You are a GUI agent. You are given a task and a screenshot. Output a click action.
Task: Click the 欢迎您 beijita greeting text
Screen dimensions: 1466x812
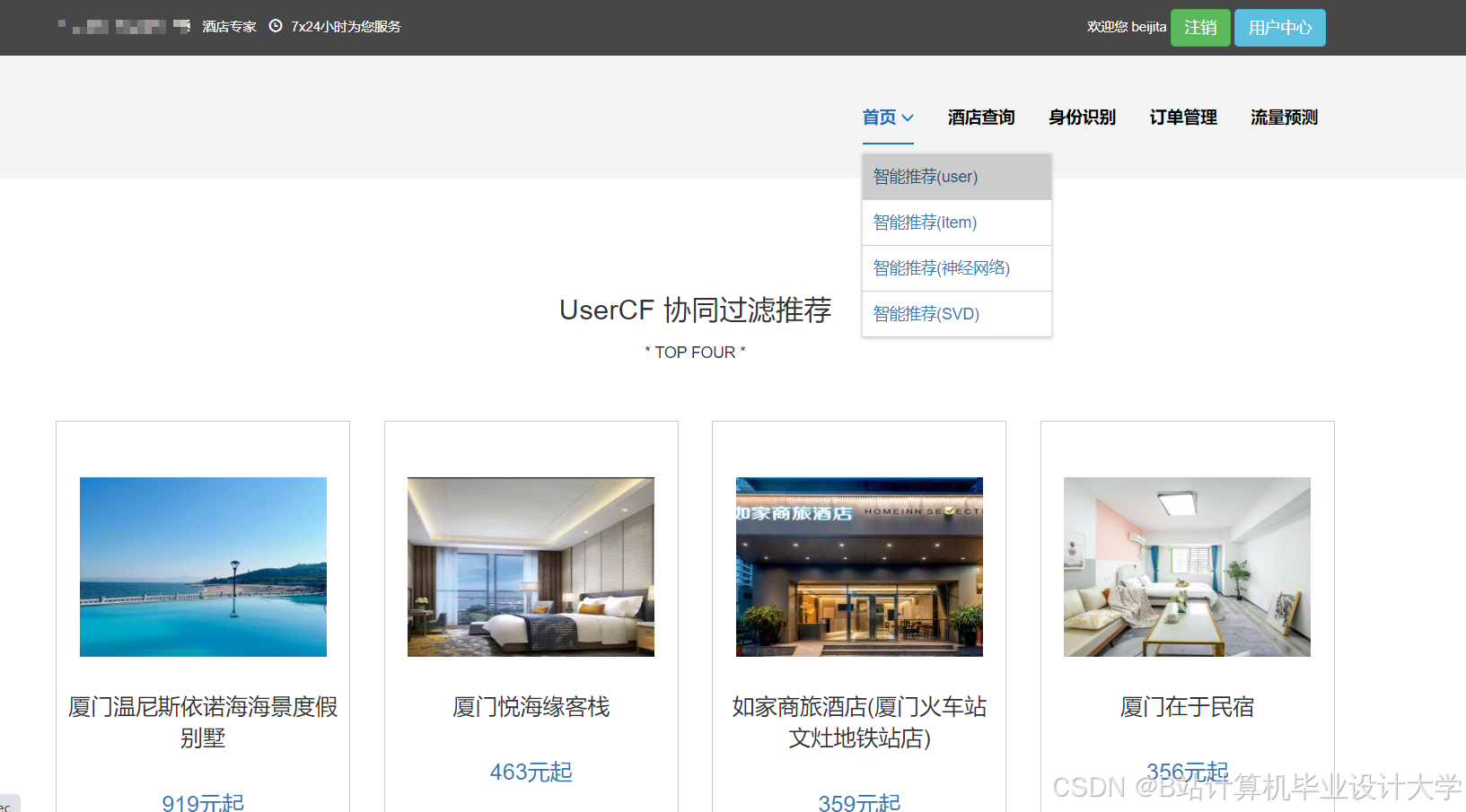tap(1125, 27)
